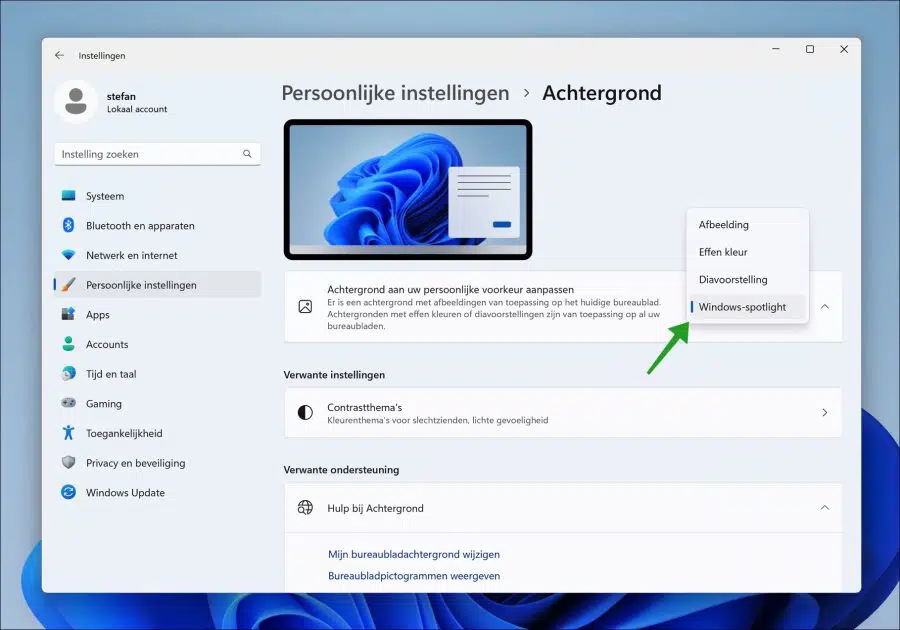The width and height of the screenshot is (900, 630).
Task: Click the Windows Update sync icon
Action: coord(68,492)
